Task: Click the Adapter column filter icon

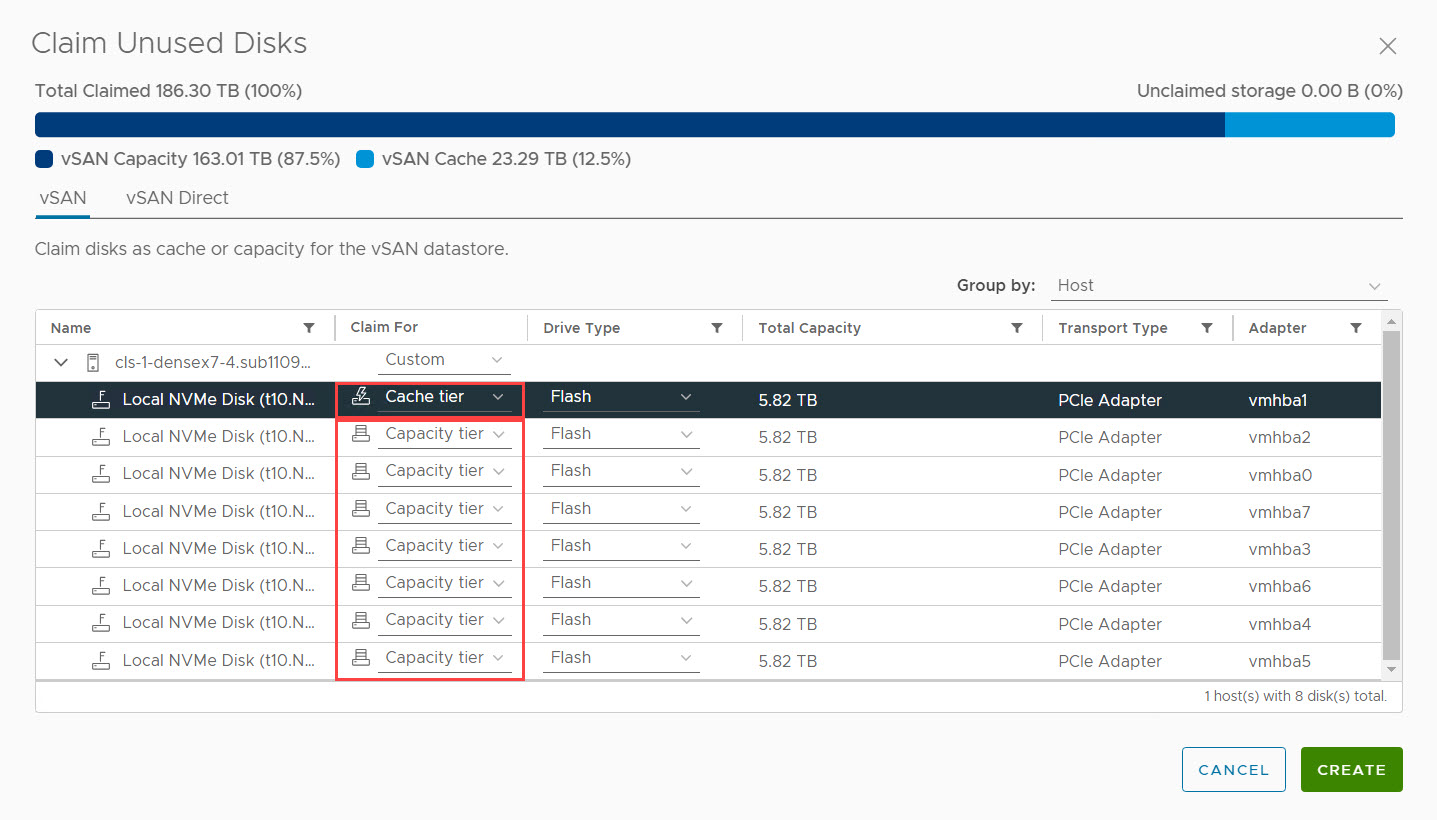Action: click(x=1356, y=328)
